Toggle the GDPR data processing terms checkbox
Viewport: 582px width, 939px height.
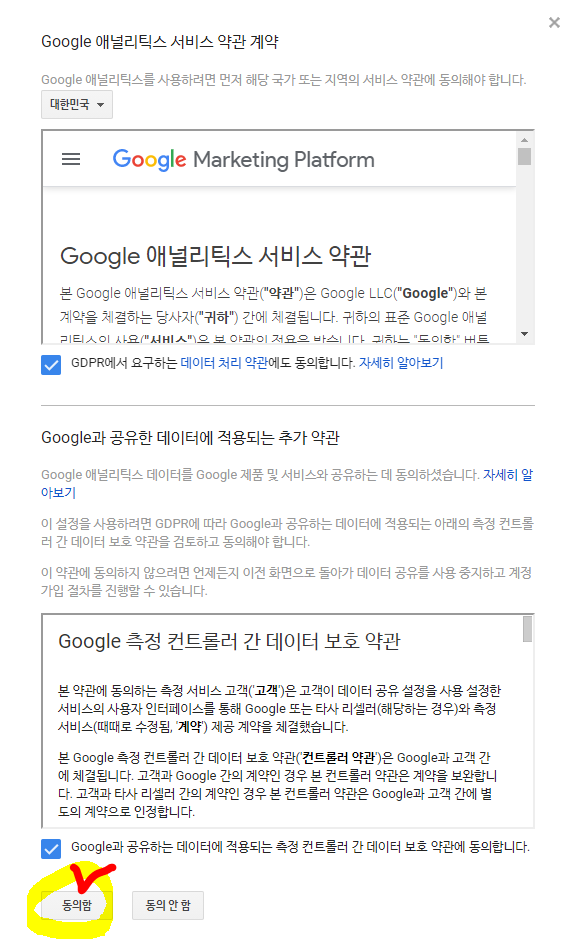pyautogui.click(x=51, y=364)
